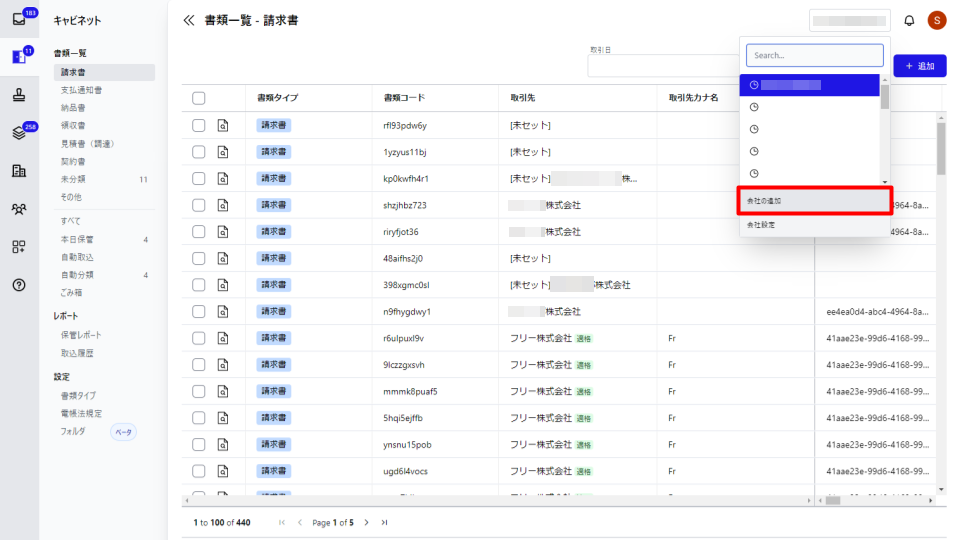Collapse sidebar with double chevron icon

coord(189,20)
